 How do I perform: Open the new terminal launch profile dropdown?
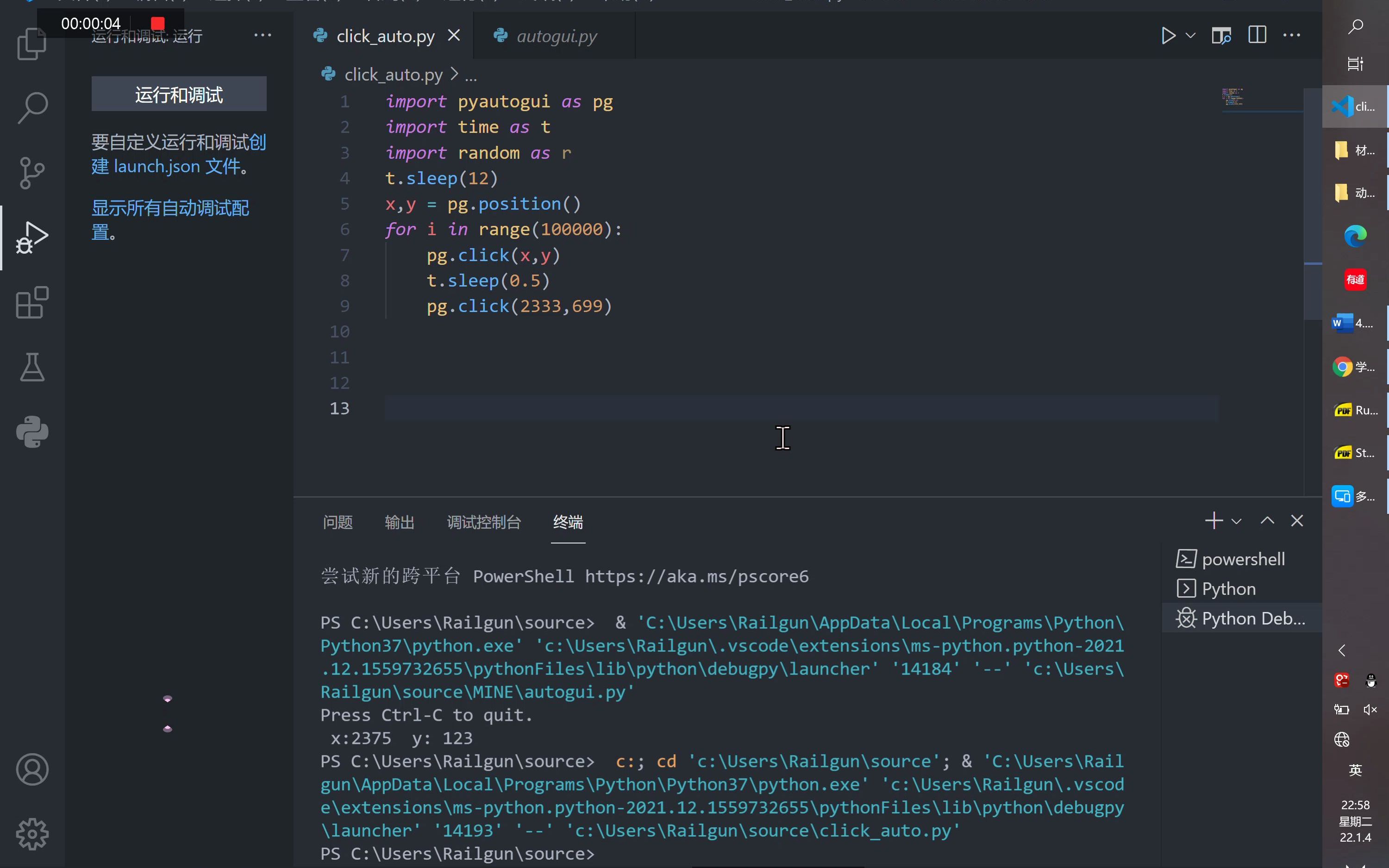click(x=1236, y=521)
